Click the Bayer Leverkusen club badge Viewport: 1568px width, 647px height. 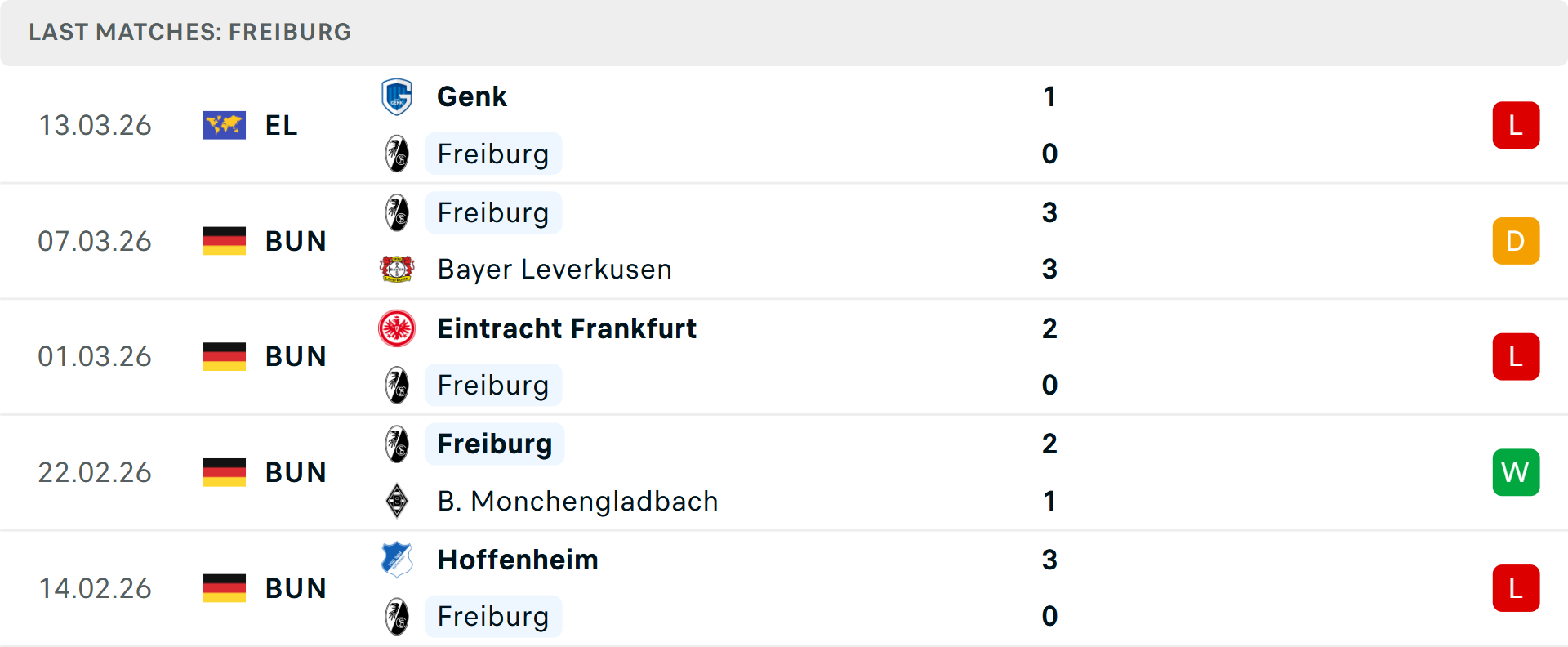pyautogui.click(x=397, y=270)
